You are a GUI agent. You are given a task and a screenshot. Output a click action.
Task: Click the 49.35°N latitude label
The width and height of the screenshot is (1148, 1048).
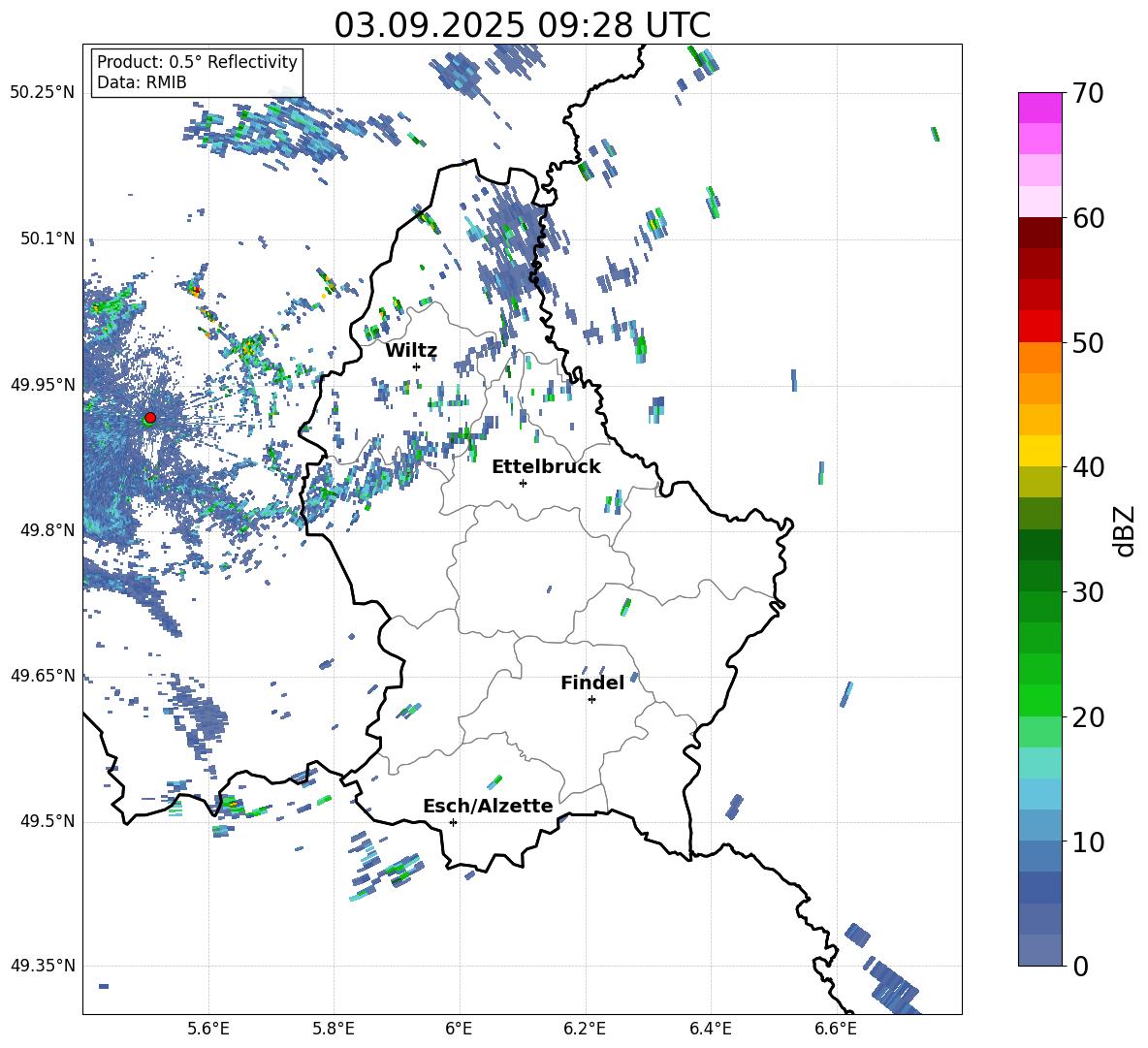pos(43,966)
